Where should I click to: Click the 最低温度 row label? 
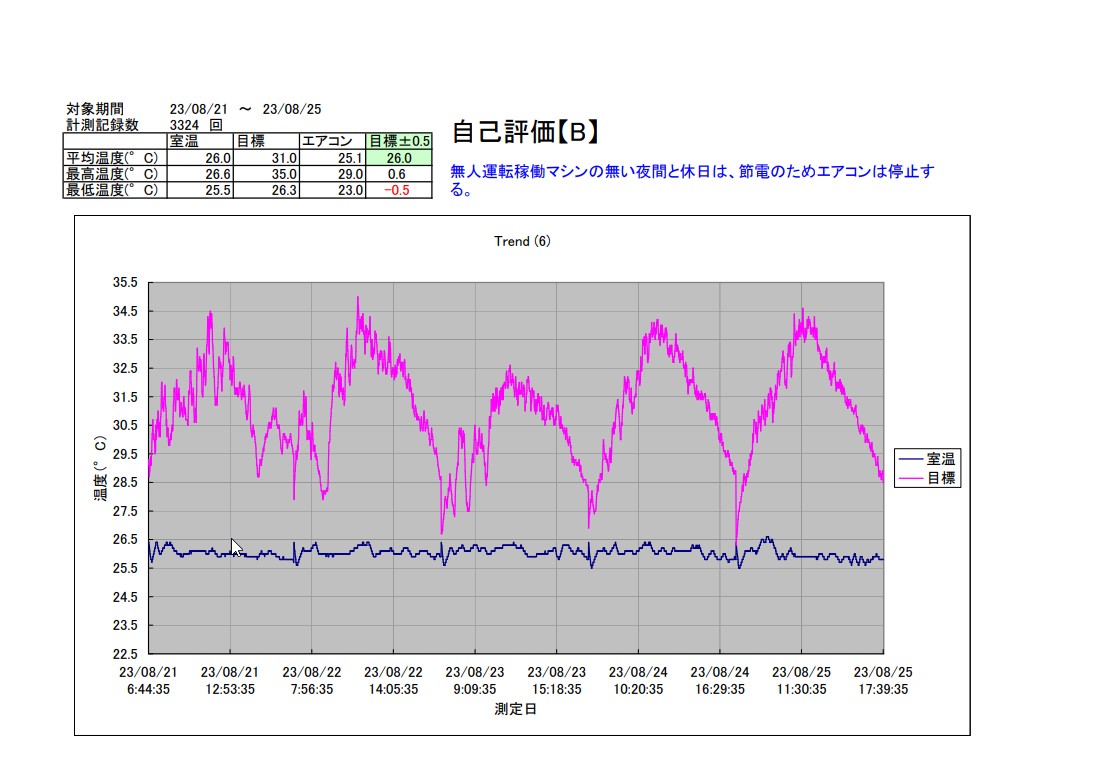(x=113, y=190)
